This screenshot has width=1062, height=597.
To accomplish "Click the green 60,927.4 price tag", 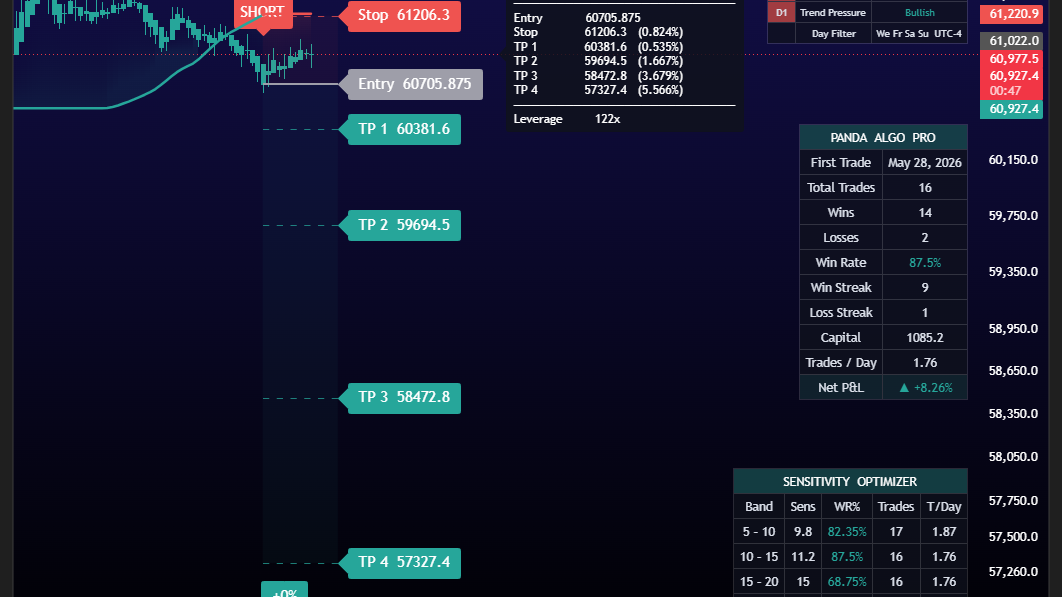I will click(1011, 109).
